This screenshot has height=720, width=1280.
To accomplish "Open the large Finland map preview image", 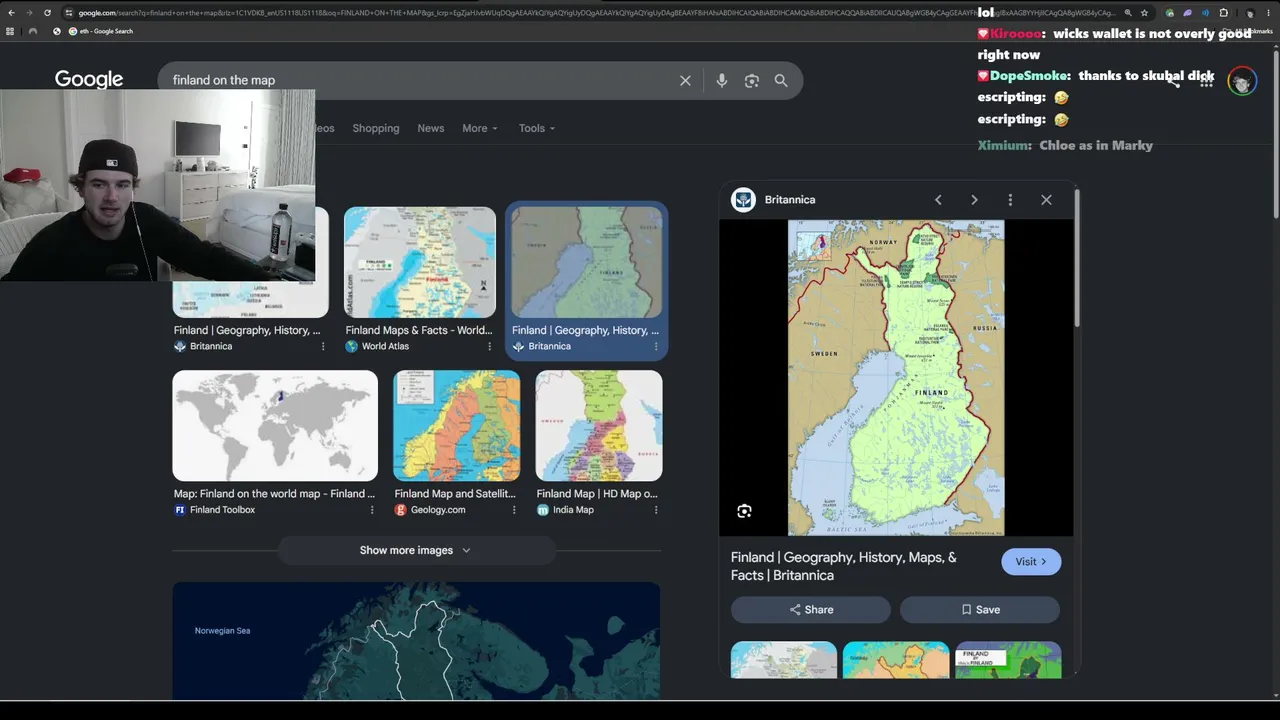I will pos(896,378).
